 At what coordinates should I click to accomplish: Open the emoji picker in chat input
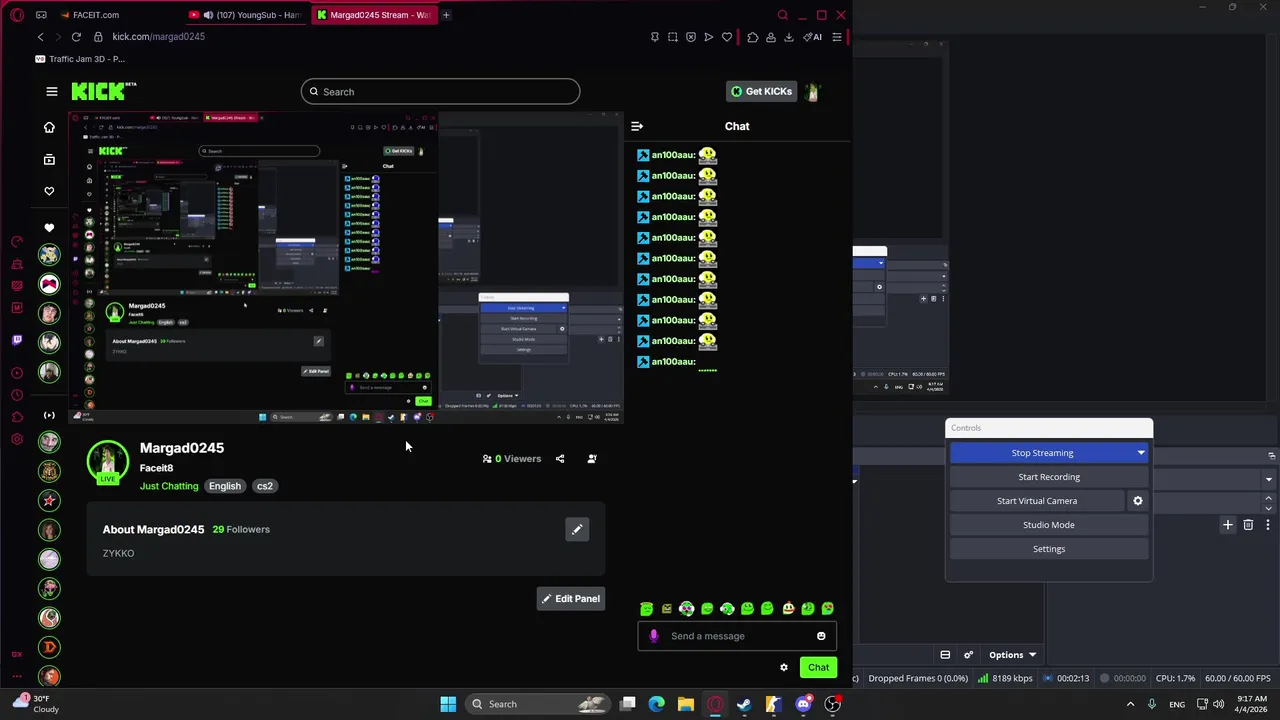tap(821, 636)
